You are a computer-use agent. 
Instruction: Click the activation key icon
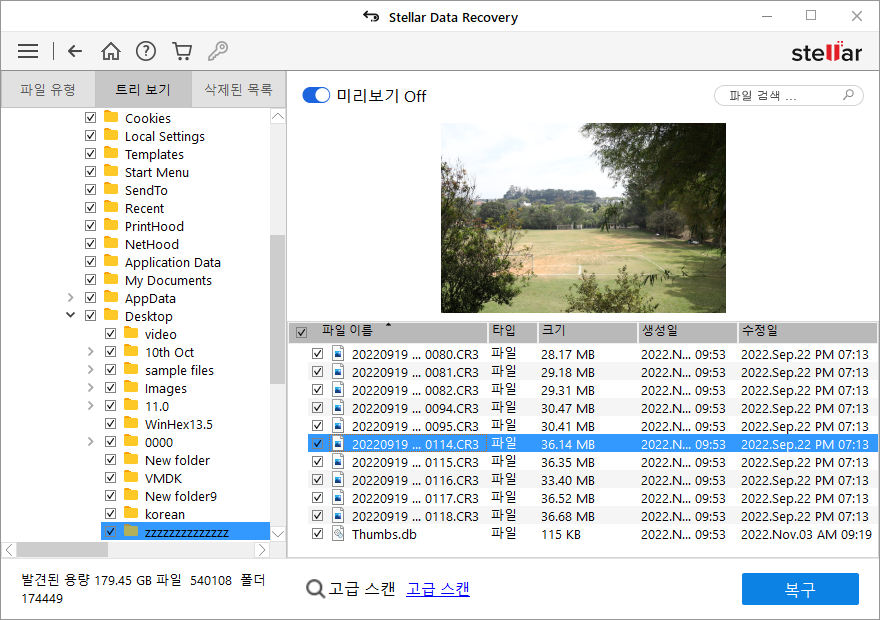point(217,51)
